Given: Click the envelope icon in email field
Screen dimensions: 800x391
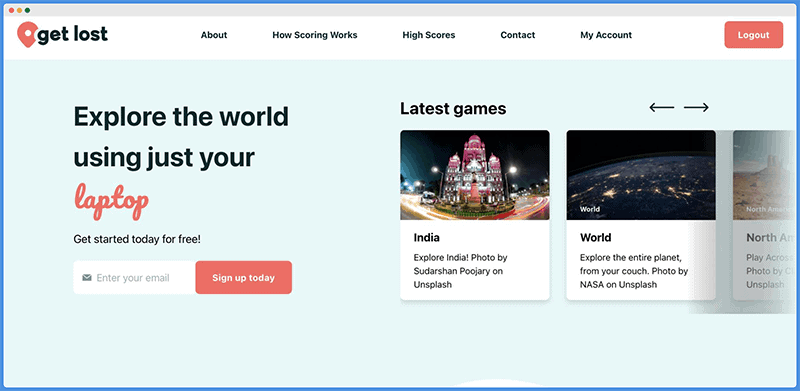Looking at the screenshot, I should [x=87, y=278].
